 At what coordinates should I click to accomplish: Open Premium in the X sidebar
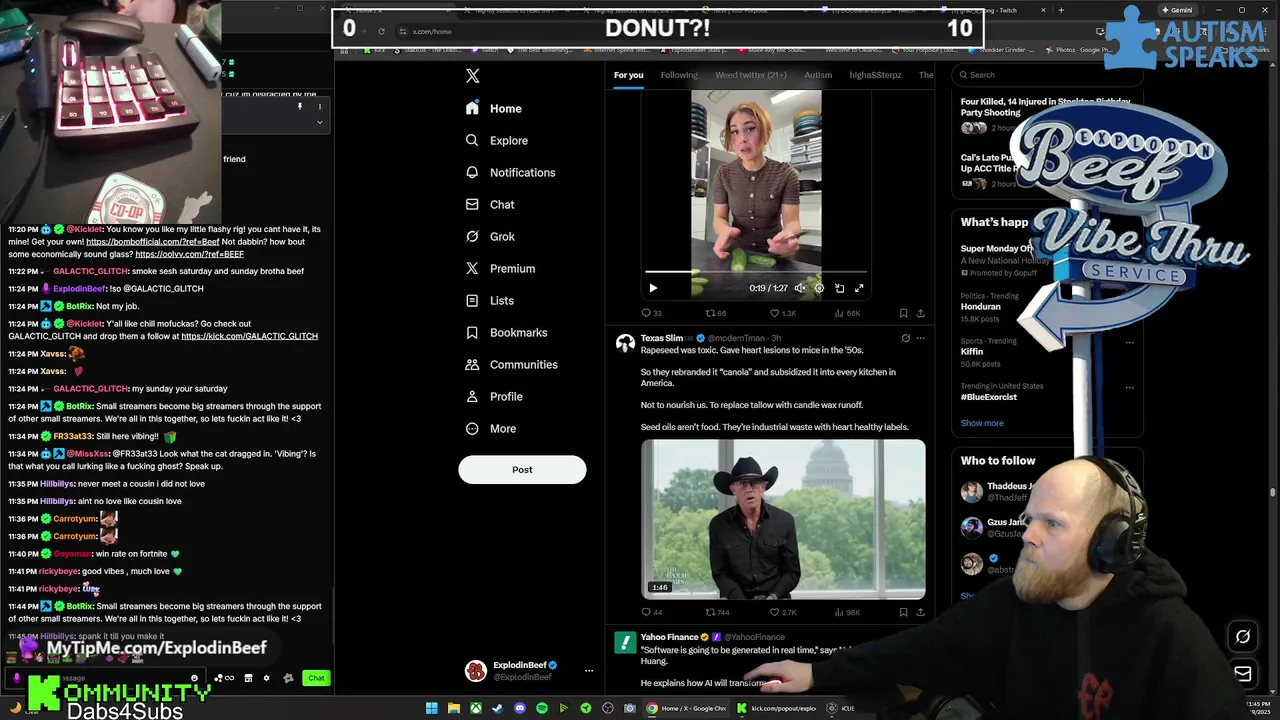[x=500, y=268]
